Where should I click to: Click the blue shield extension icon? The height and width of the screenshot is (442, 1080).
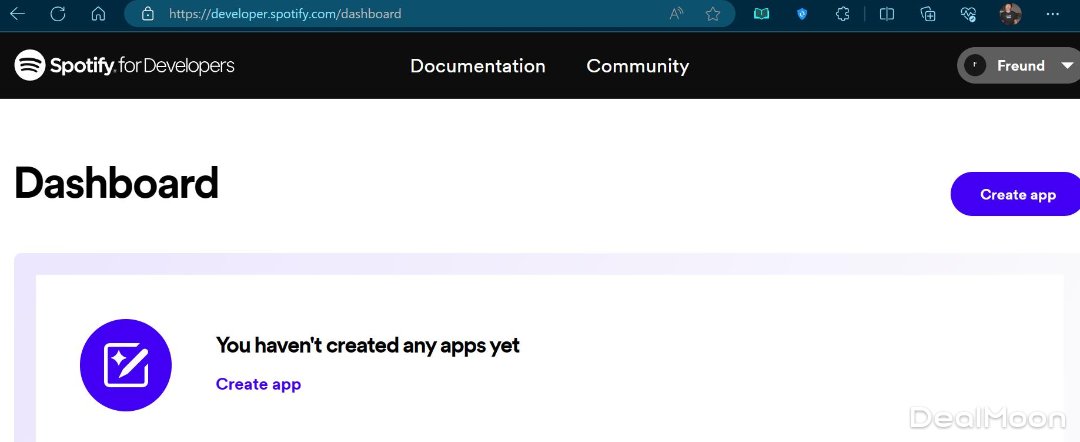(801, 14)
